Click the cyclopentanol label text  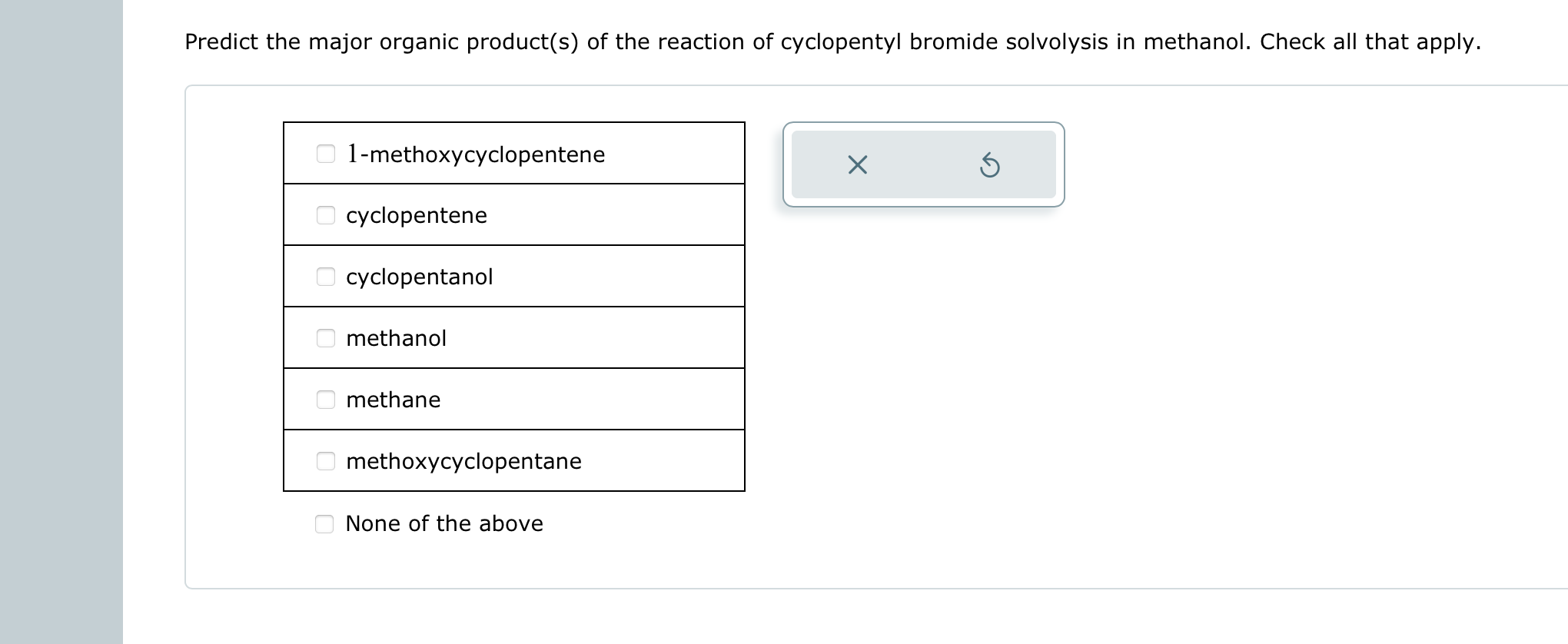coord(420,277)
